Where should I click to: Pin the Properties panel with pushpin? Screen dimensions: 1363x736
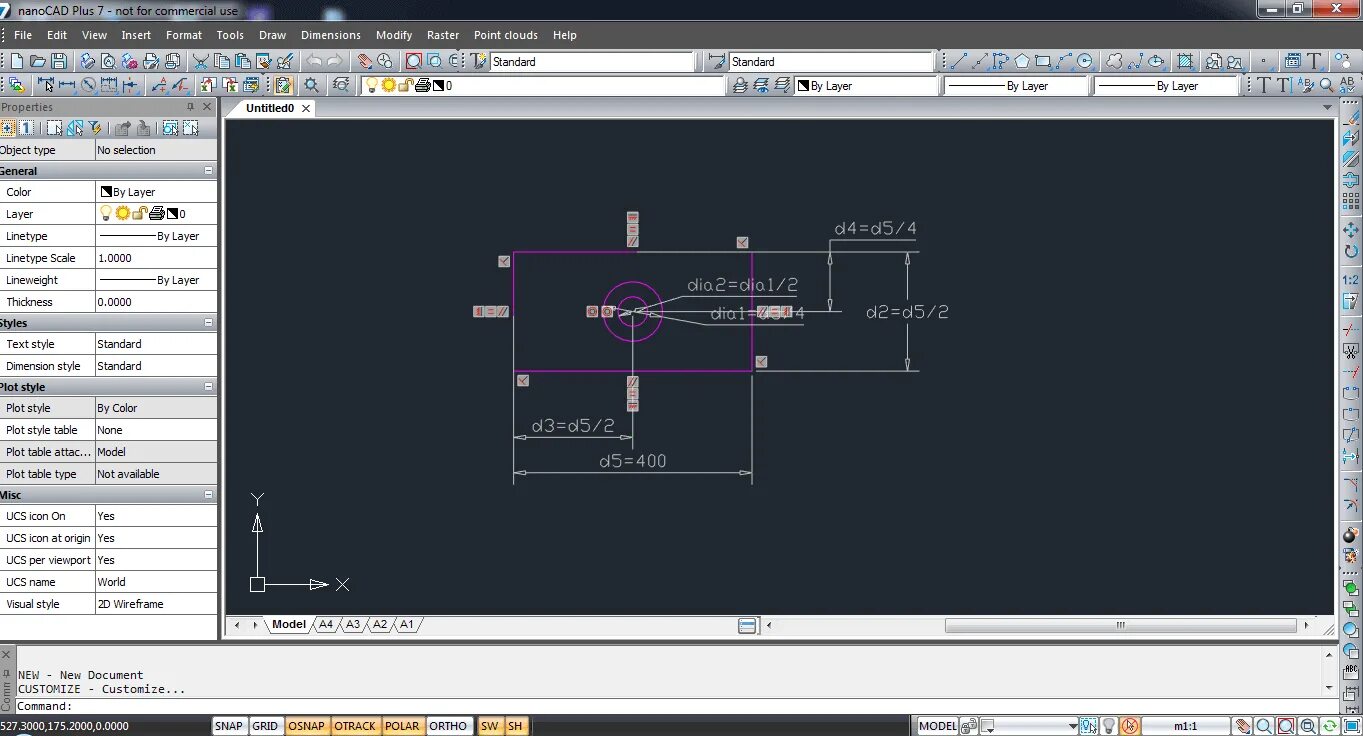[190, 107]
